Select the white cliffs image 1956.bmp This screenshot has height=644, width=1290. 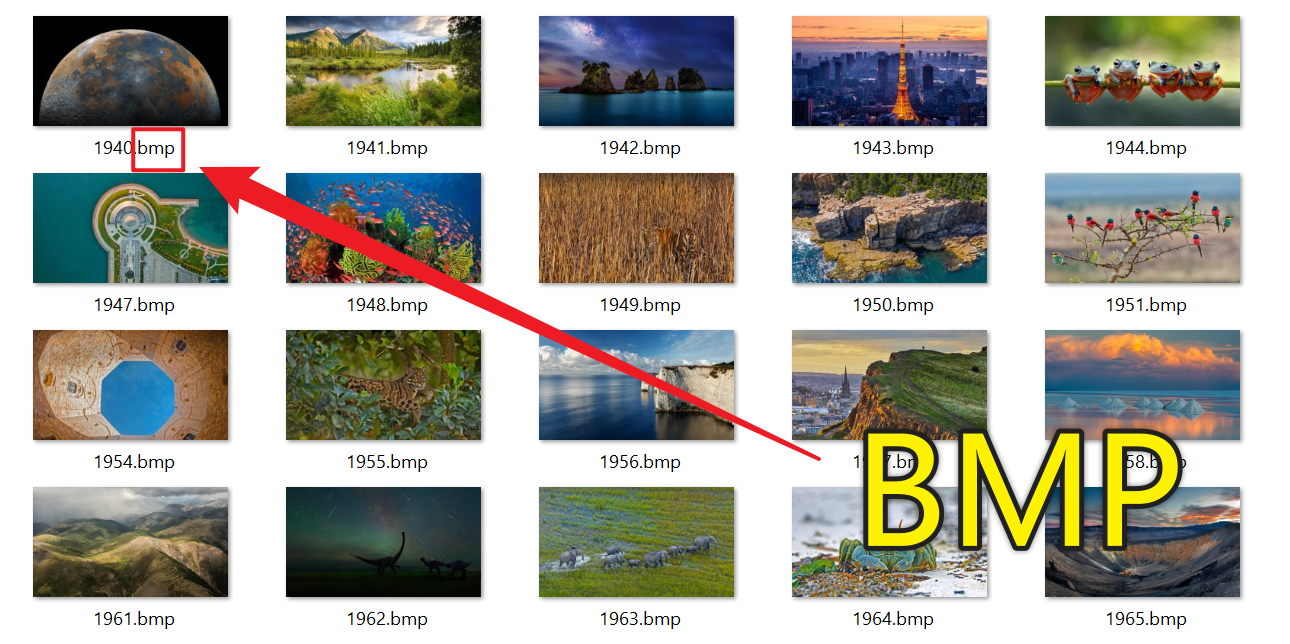[636, 385]
